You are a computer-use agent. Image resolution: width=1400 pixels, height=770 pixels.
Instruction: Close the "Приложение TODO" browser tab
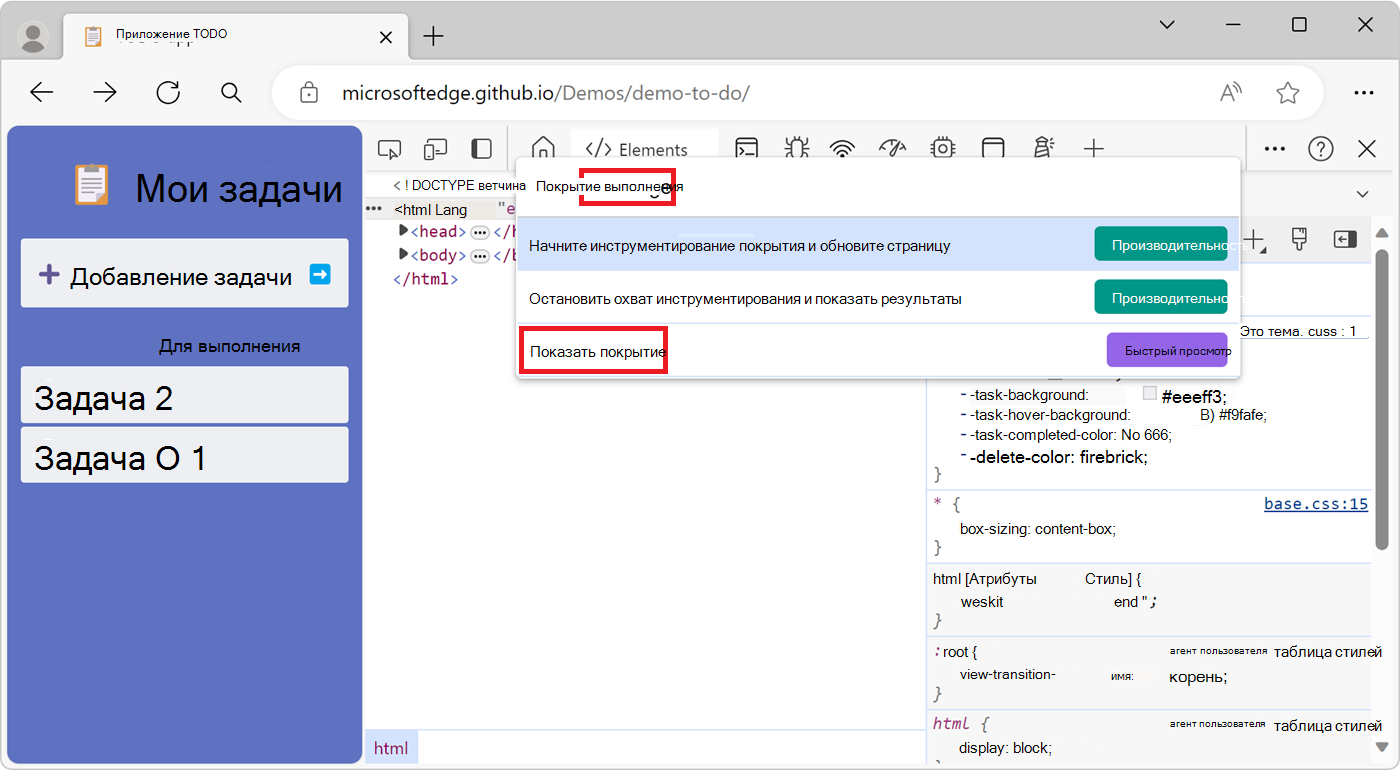pyautogui.click(x=385, y=37)
